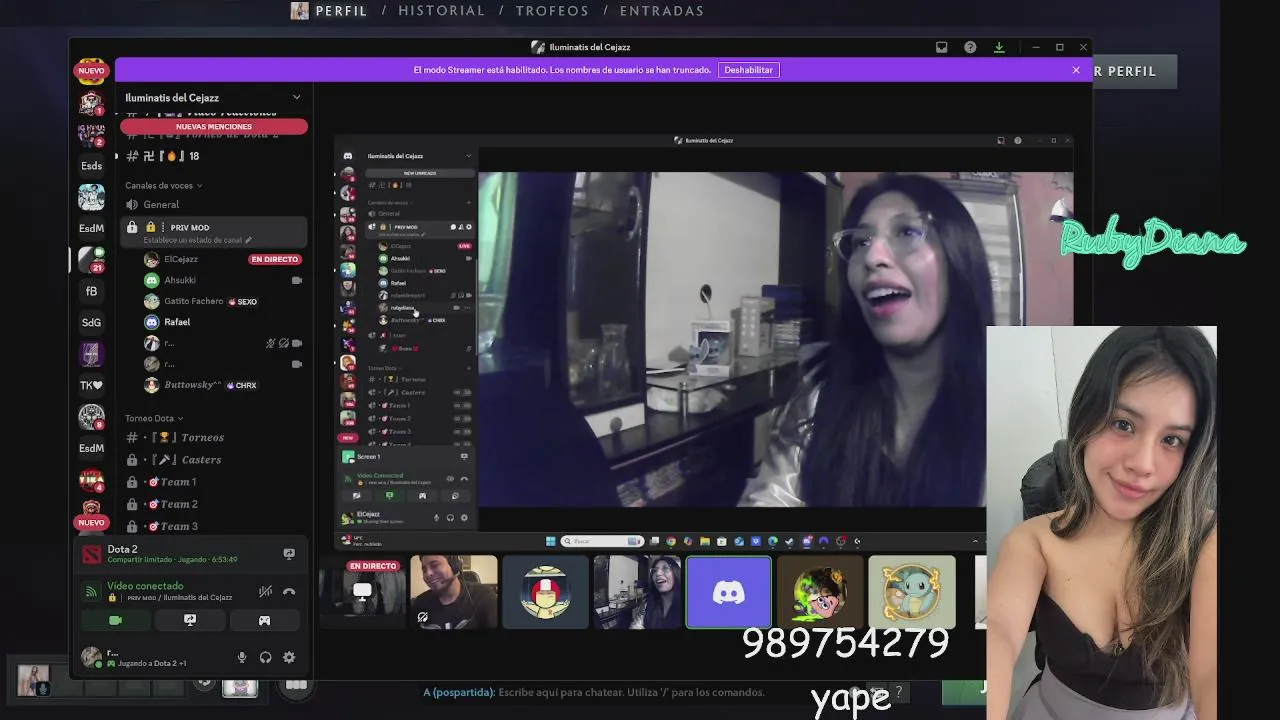This screenshot has width=1280, height=720.
Task: Open the upper EsdM server in sidebar
Action: tap(91, 228)
